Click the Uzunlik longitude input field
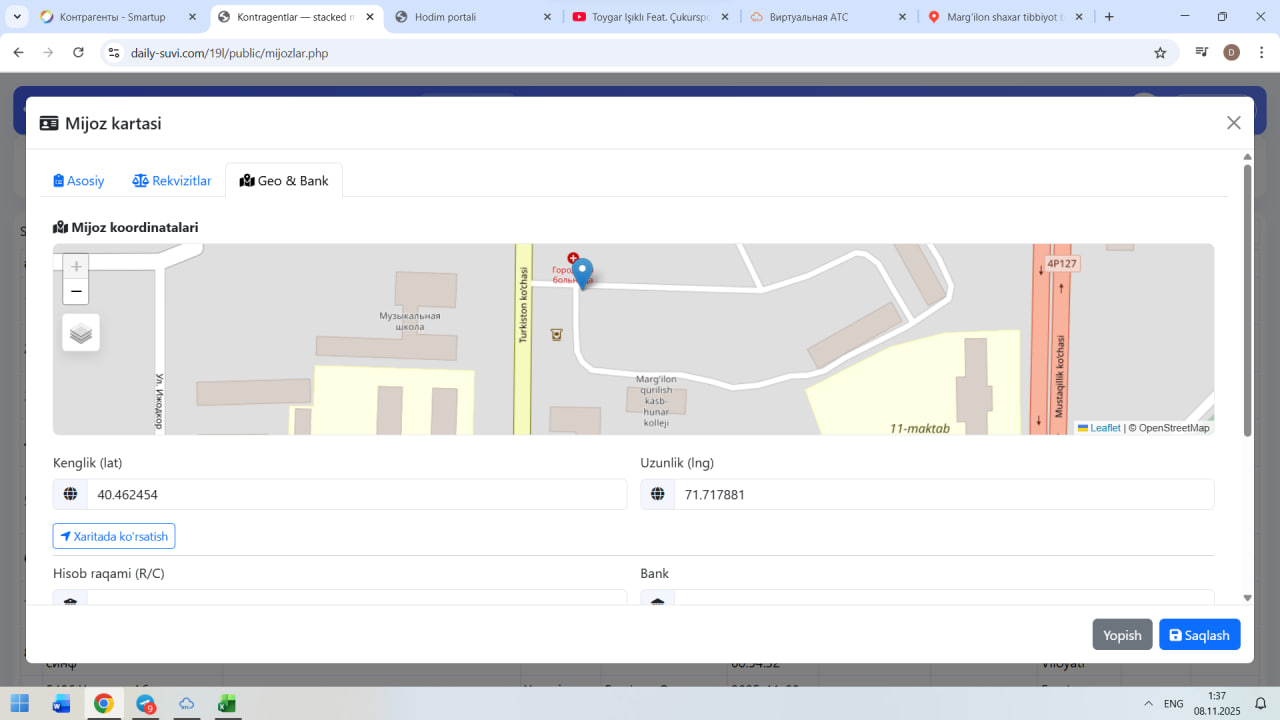The height and width of the screenshot is (720, 1280). tap(943, 494)
